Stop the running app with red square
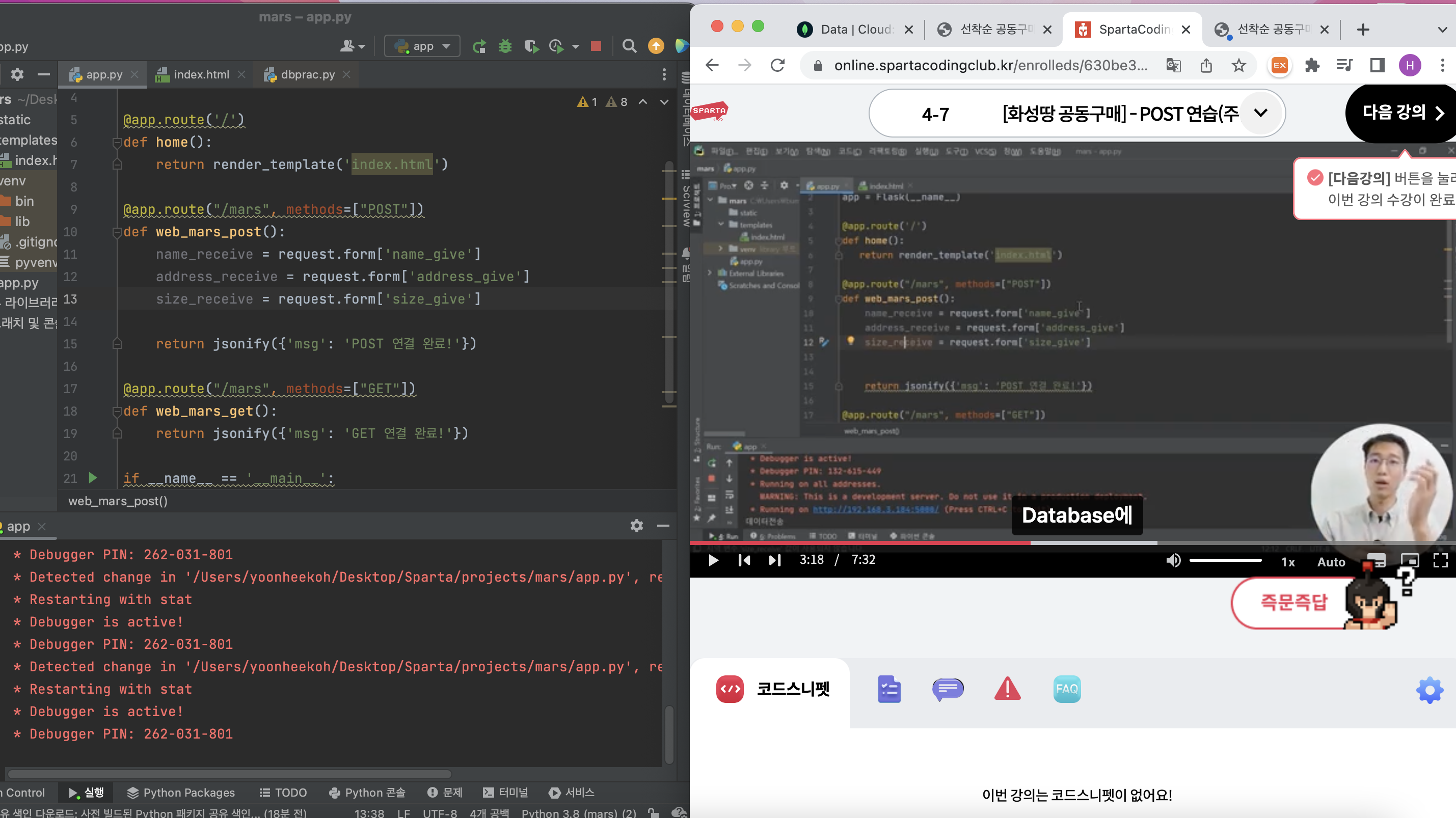1456x818 pixels. (596, 46)
